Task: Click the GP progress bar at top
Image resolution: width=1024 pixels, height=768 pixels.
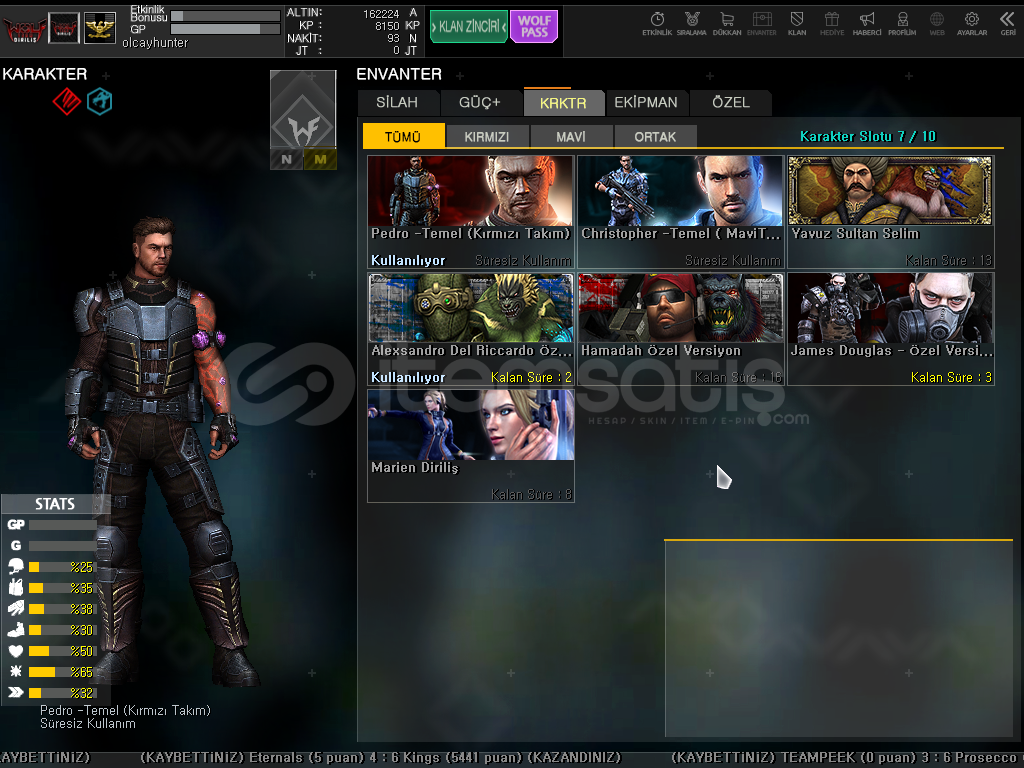Action: (x=225, y=29)
